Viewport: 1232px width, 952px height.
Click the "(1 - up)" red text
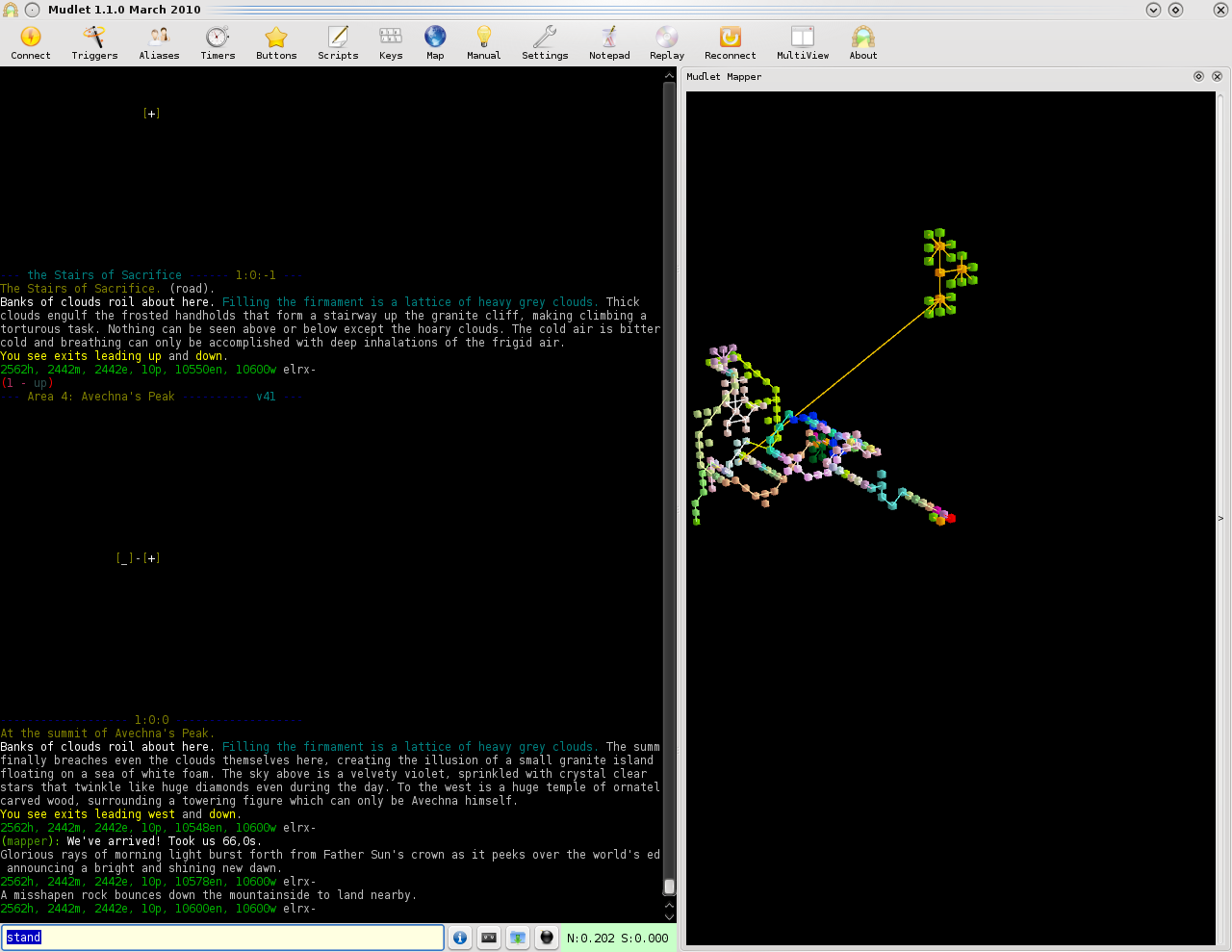point(27,383)
